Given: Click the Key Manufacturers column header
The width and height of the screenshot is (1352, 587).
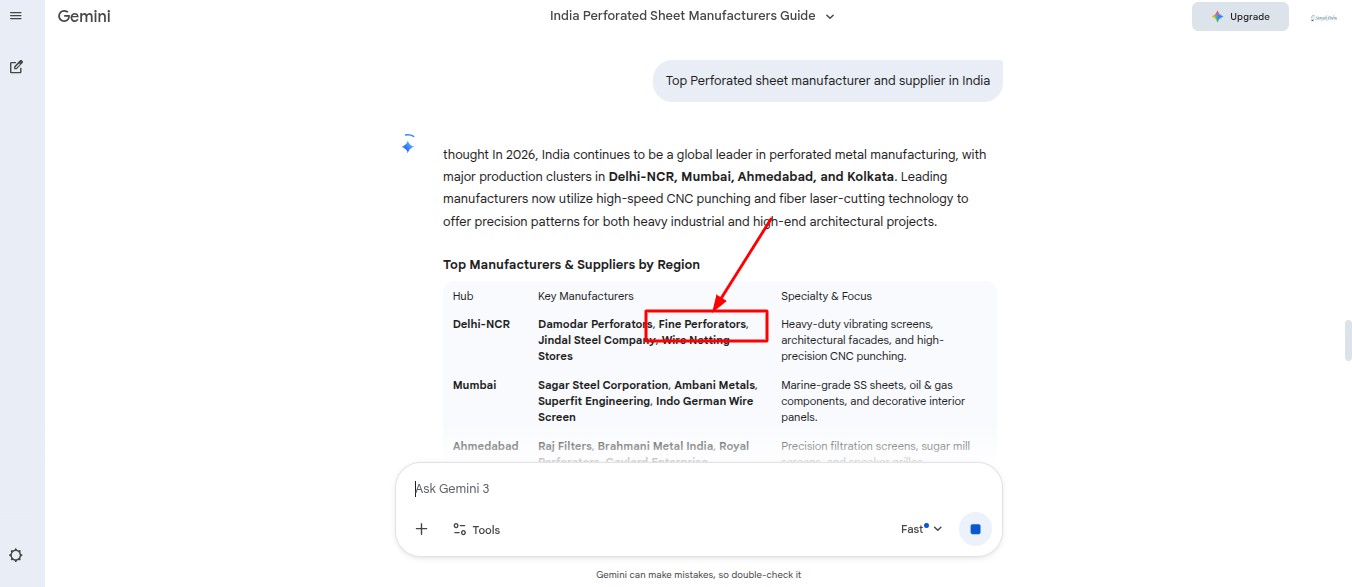Looking at the screenshot, I should [x=585, y=296].
